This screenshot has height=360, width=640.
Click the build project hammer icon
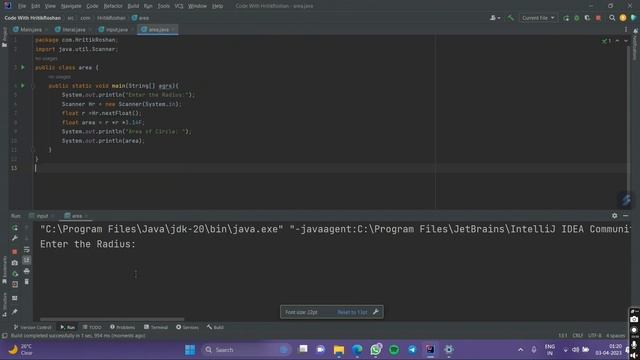pos(511,18)
